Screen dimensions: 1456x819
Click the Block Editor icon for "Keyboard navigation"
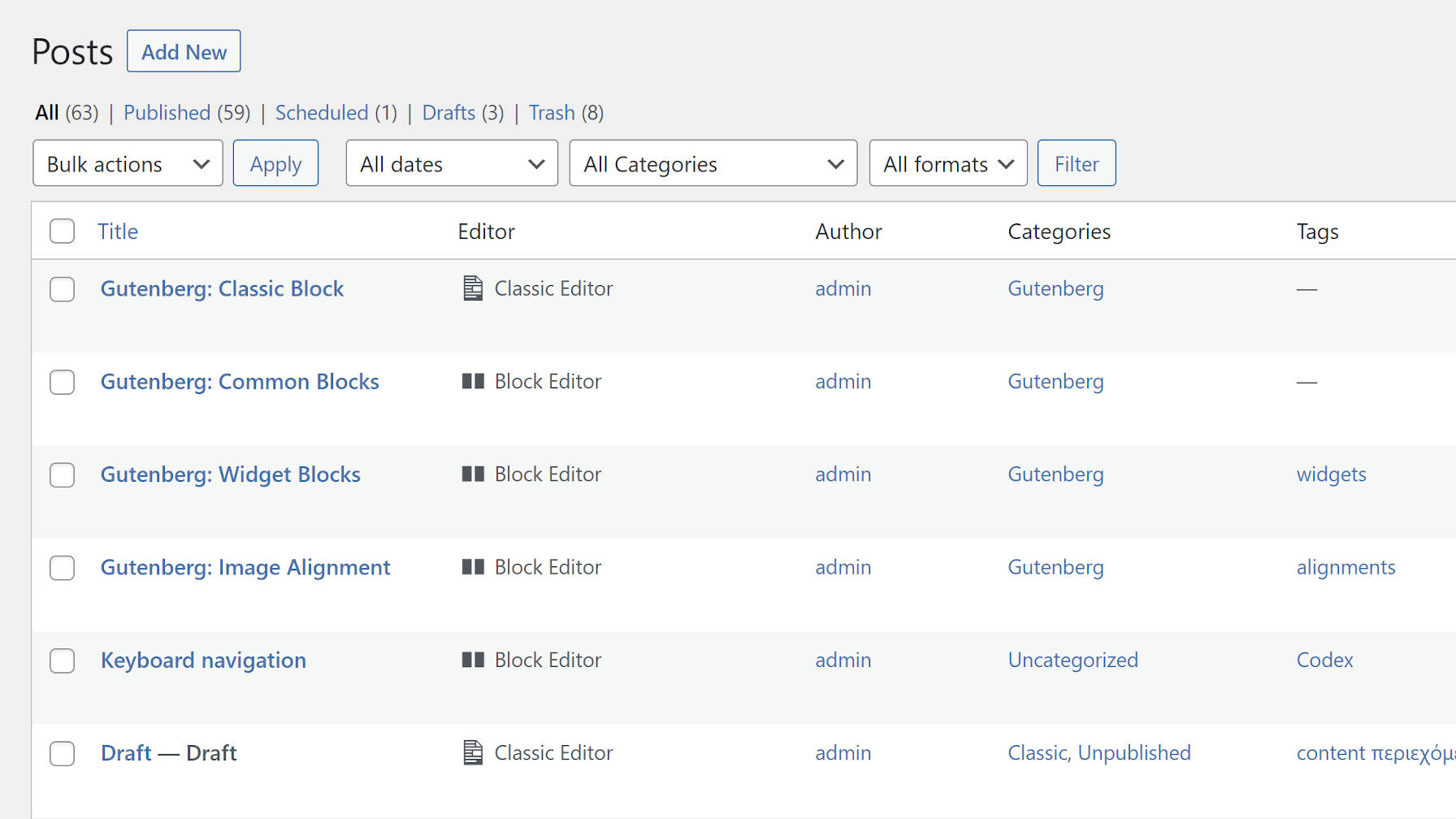[x=473, y=660]
